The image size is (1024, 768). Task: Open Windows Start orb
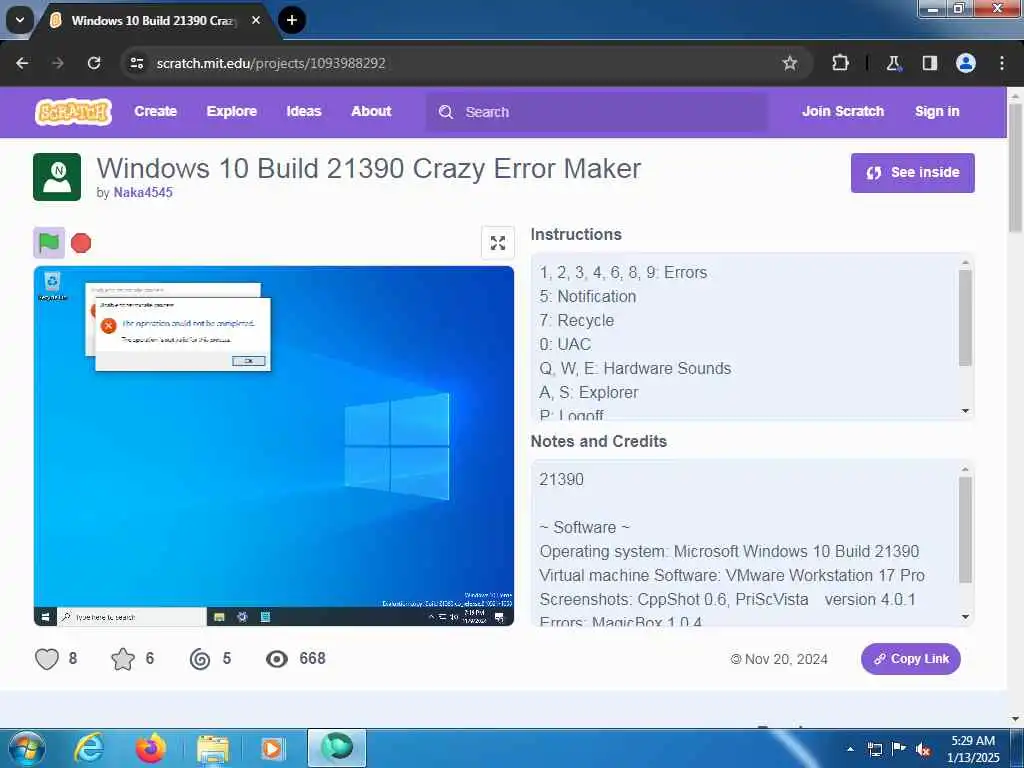(26, 748)
